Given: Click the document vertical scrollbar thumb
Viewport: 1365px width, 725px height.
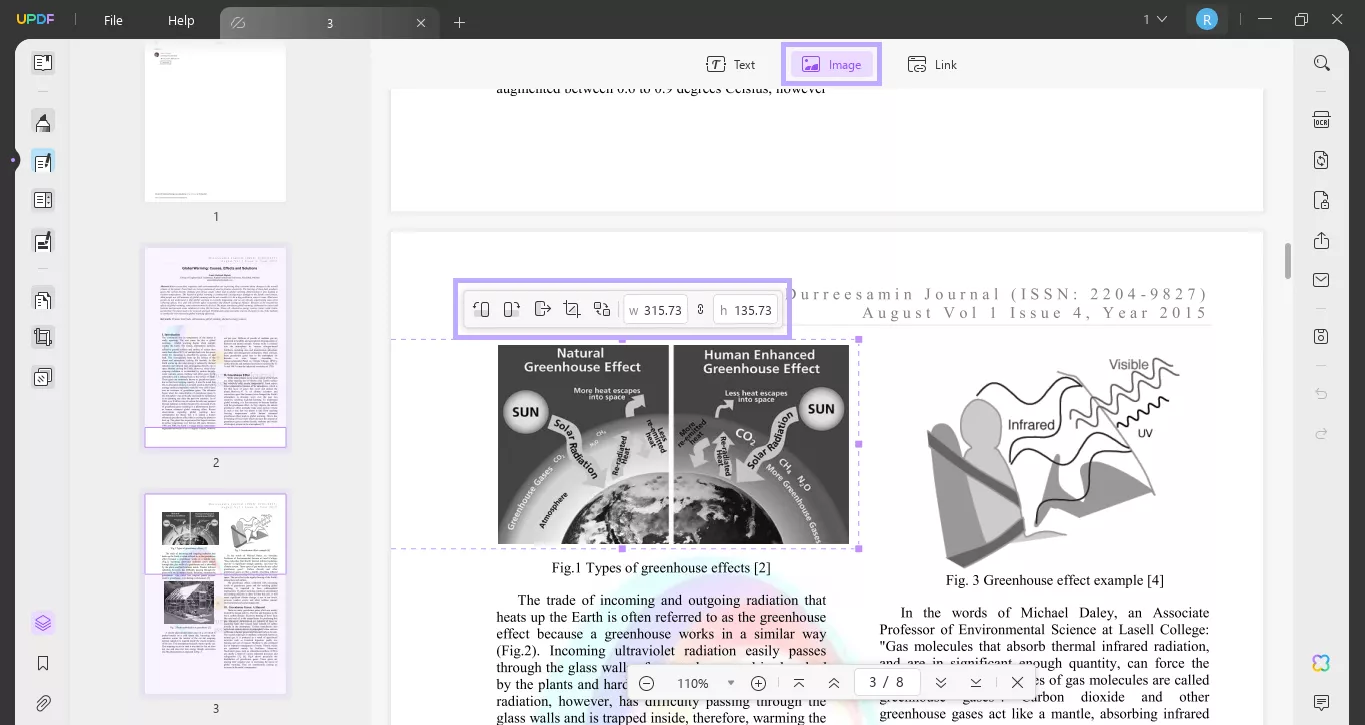Looking at the screenshot, I should pyautogui.click(x=1287, y=261).
